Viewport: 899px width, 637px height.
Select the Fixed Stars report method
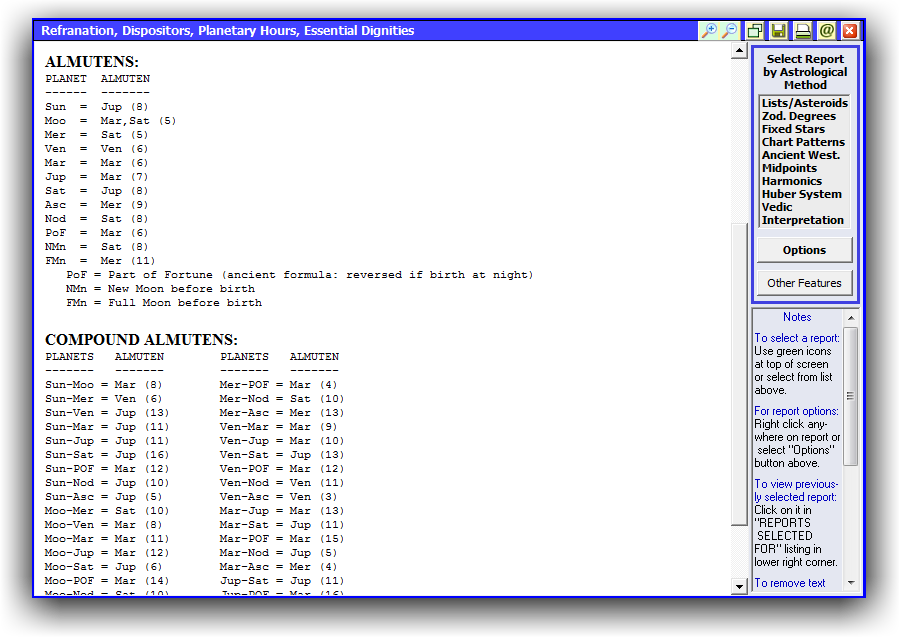point(793,129)
